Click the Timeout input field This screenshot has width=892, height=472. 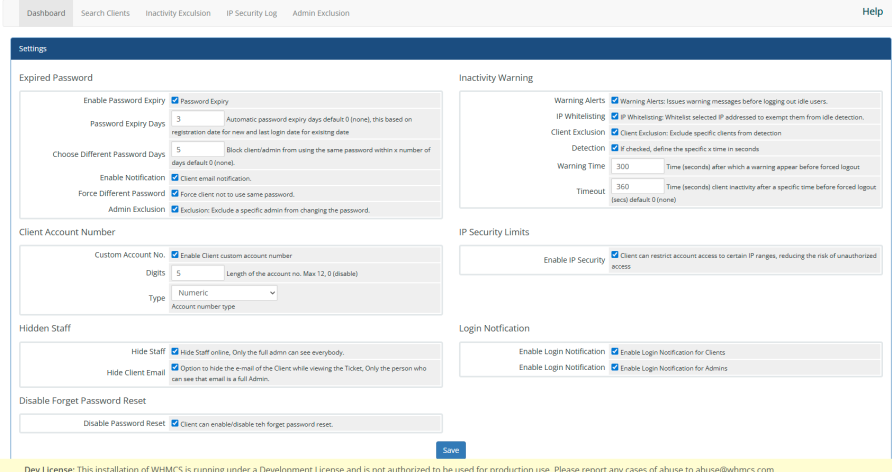click(x=638, y=187)
